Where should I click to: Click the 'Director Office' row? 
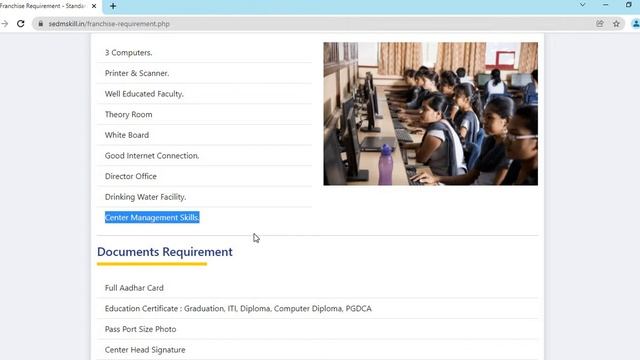point(204,176)
